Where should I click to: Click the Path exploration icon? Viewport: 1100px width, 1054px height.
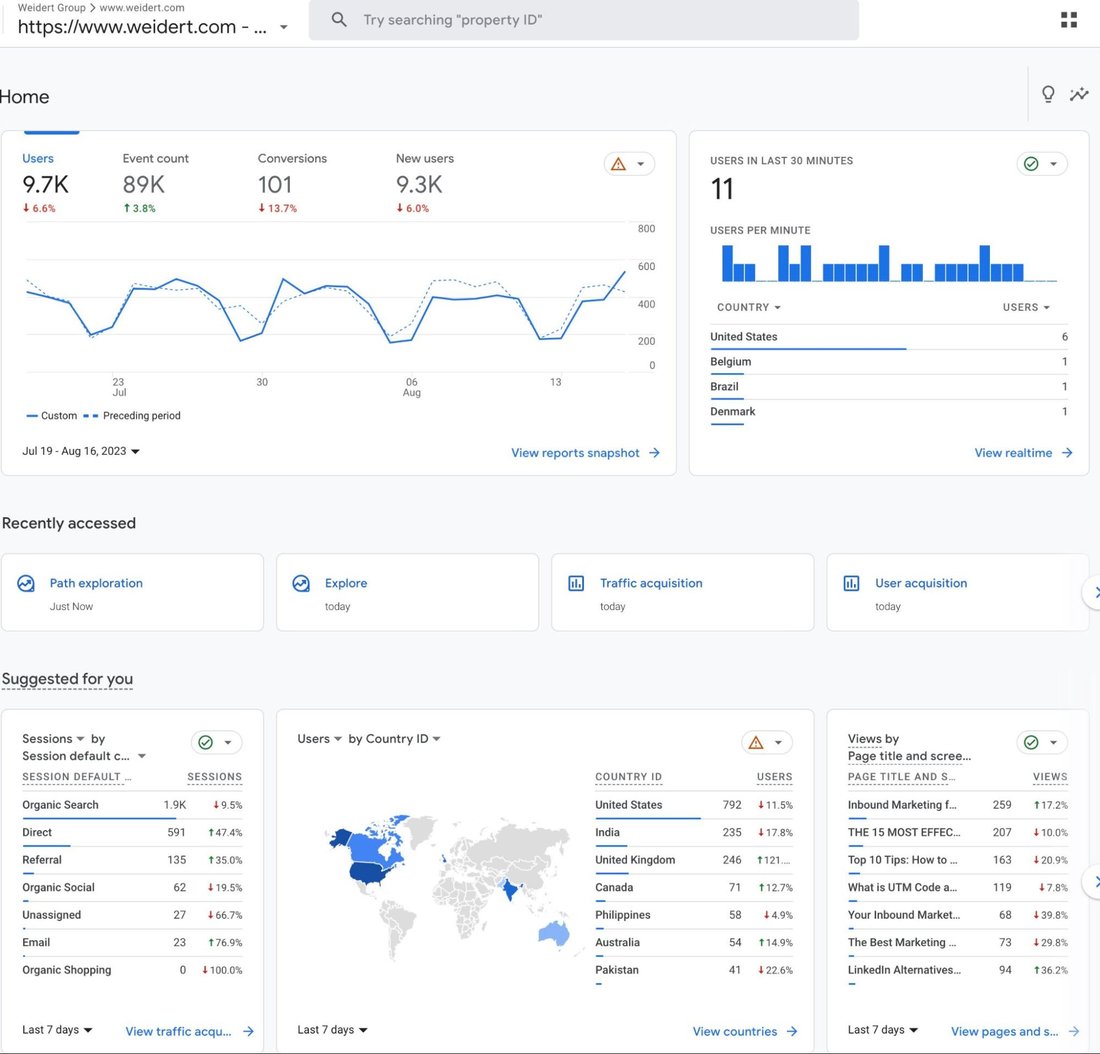tap(26, 582)
